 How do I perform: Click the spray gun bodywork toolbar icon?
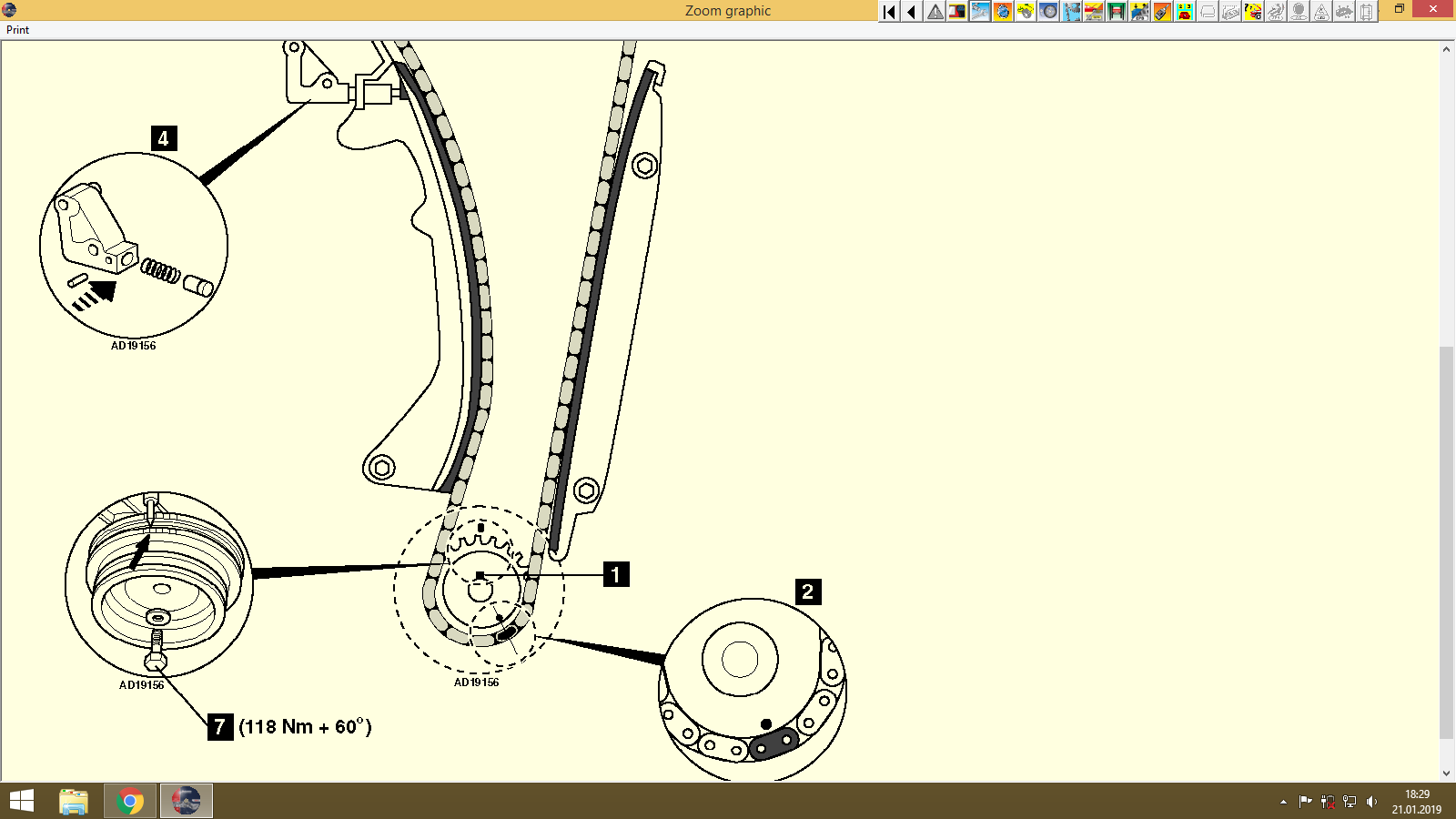(x=1160, y=12)
